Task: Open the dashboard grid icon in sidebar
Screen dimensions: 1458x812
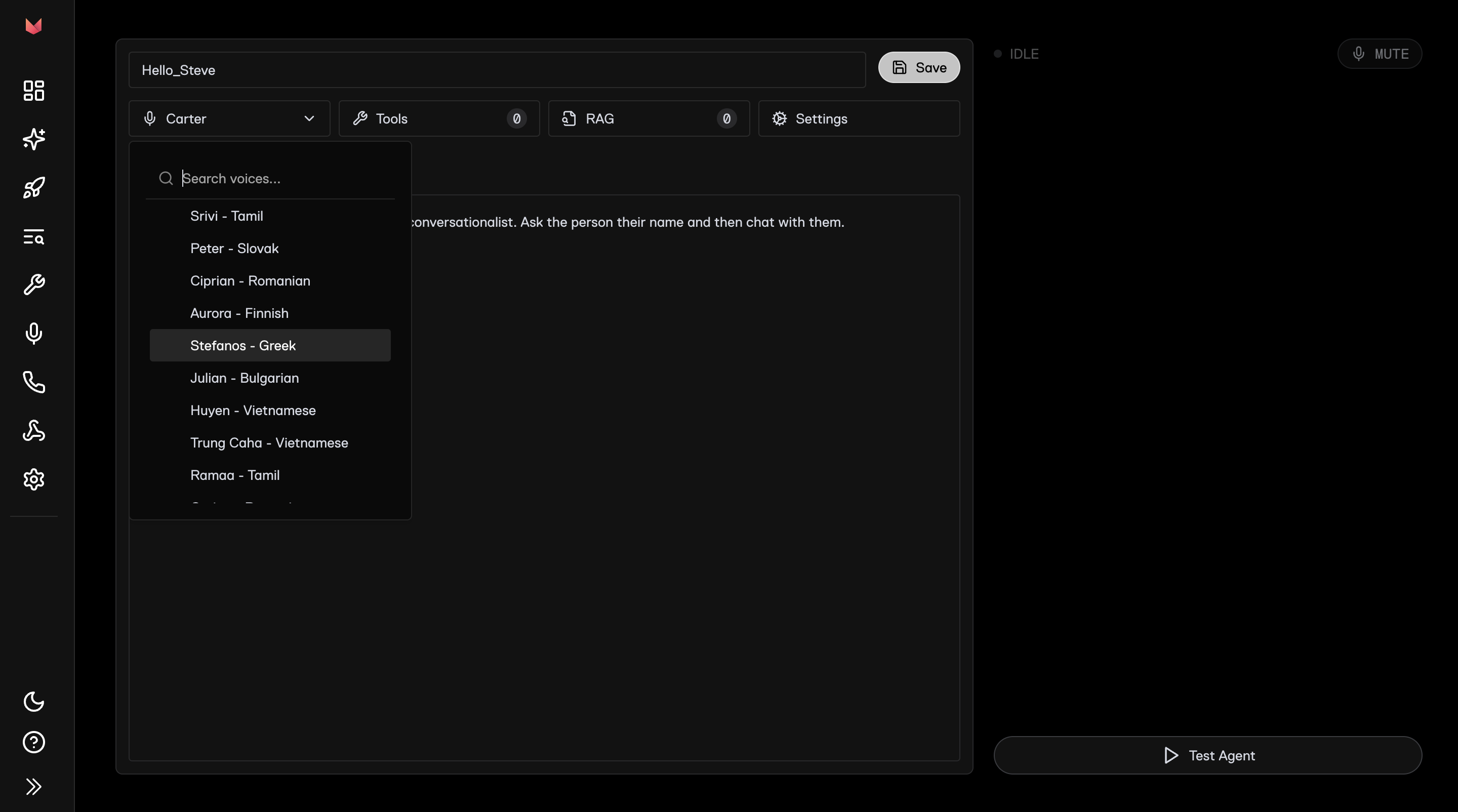Action: click(34, 91)
